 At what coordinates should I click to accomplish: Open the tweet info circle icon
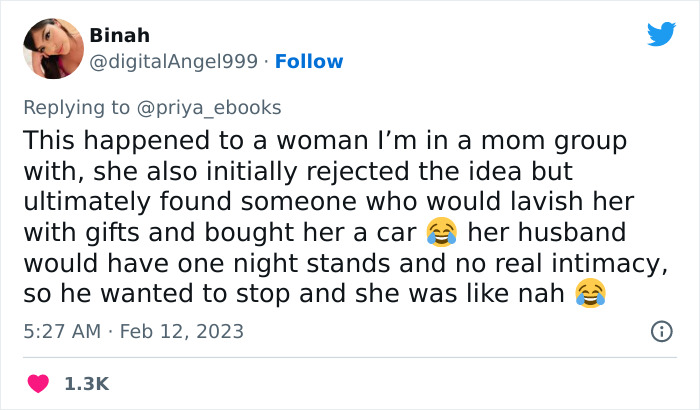coord(661,331)
